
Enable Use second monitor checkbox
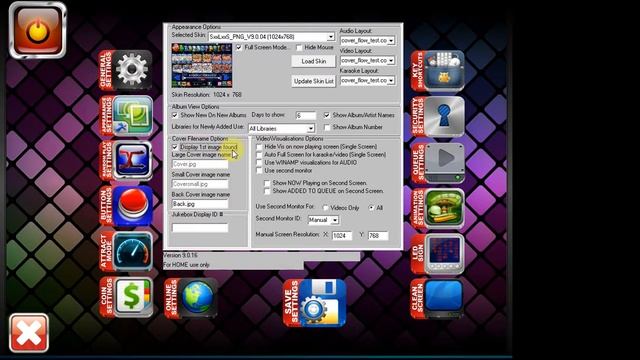[259, 171]
